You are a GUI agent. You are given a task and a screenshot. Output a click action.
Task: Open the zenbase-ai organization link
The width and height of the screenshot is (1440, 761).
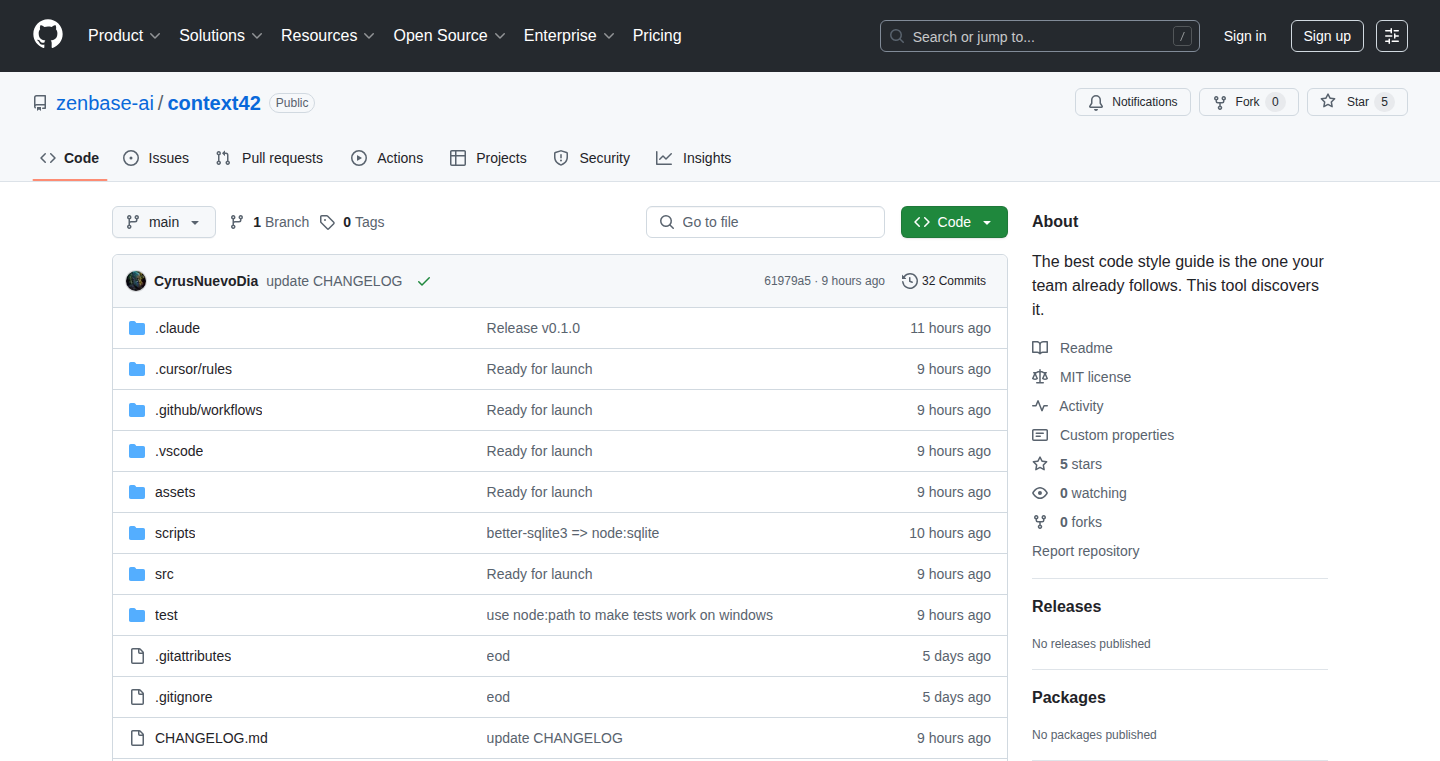click(x=105, y=103)
